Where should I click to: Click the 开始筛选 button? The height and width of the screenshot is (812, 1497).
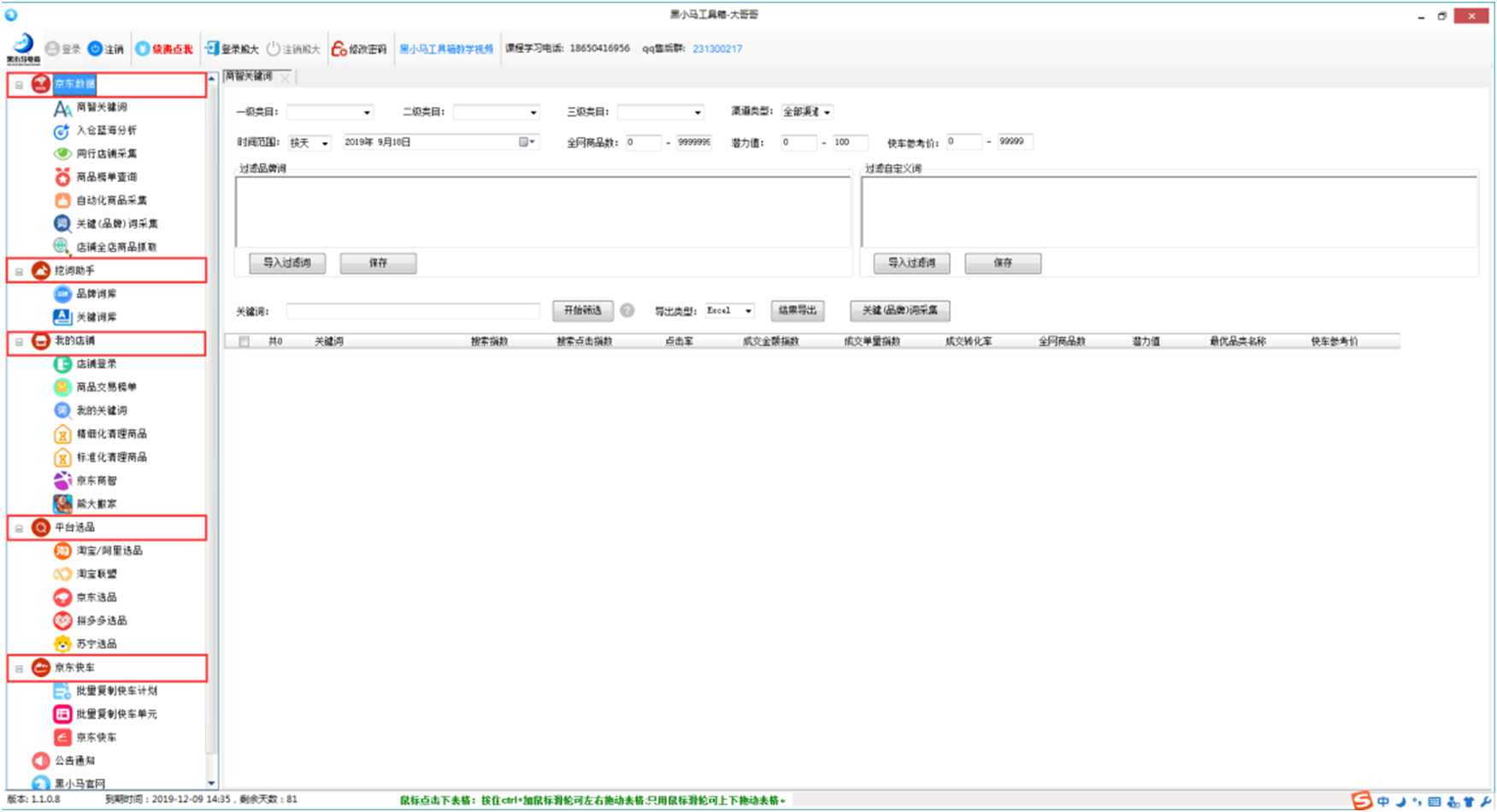pyautogui.click(x=583, y=310)
